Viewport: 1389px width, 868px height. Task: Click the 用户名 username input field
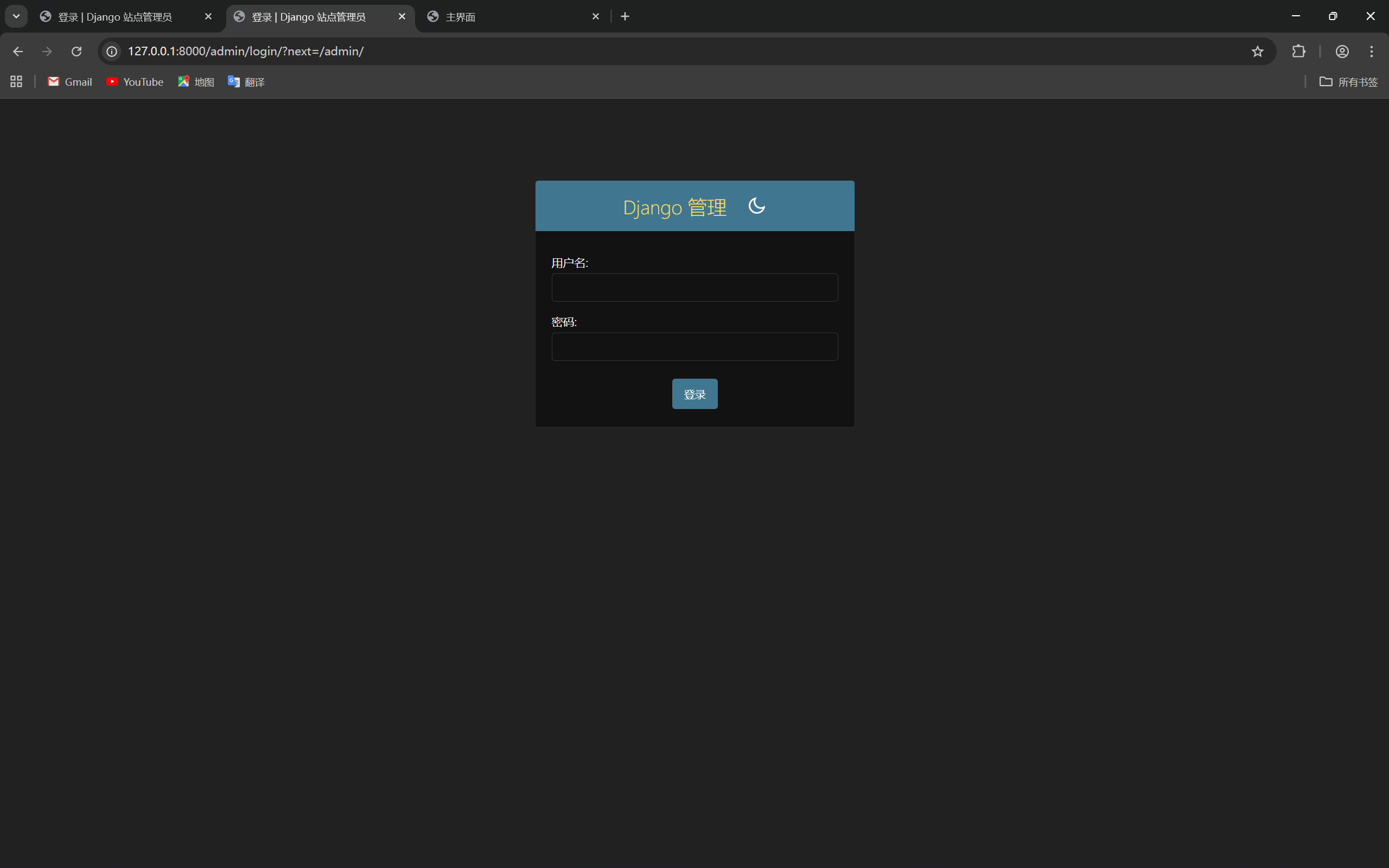click(x=694, y=287)
